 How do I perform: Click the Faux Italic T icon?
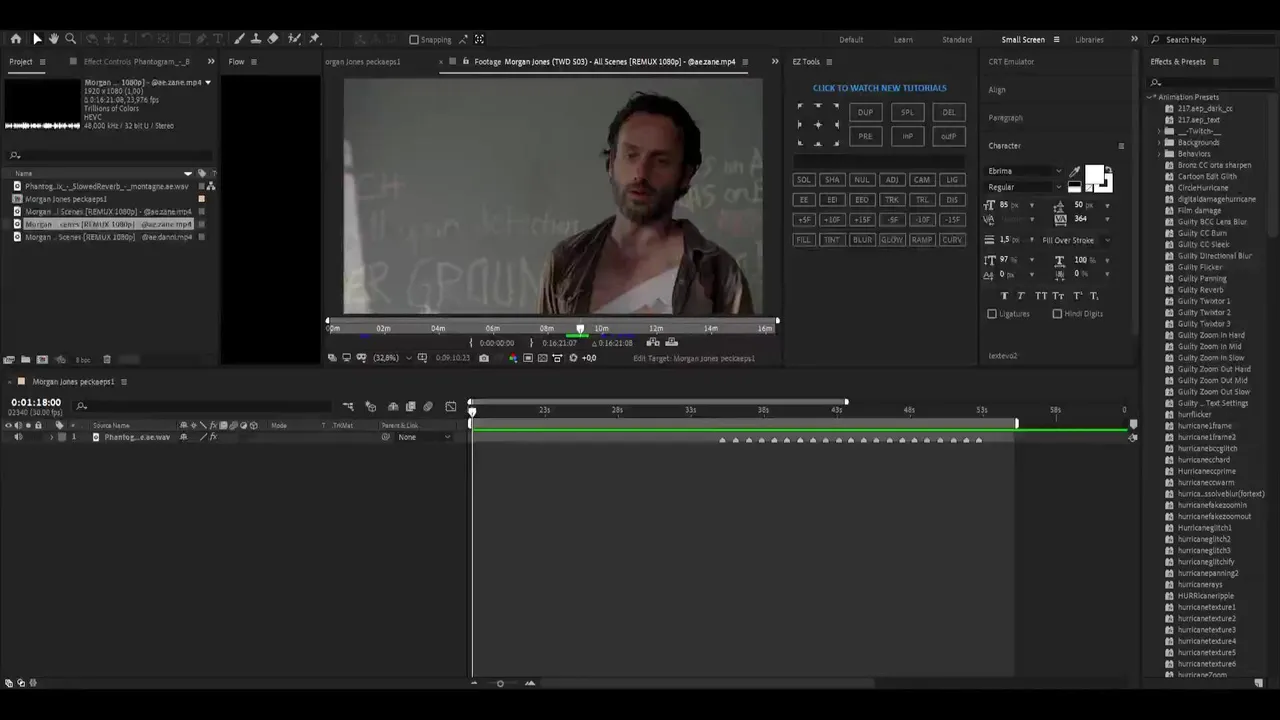1021,296
